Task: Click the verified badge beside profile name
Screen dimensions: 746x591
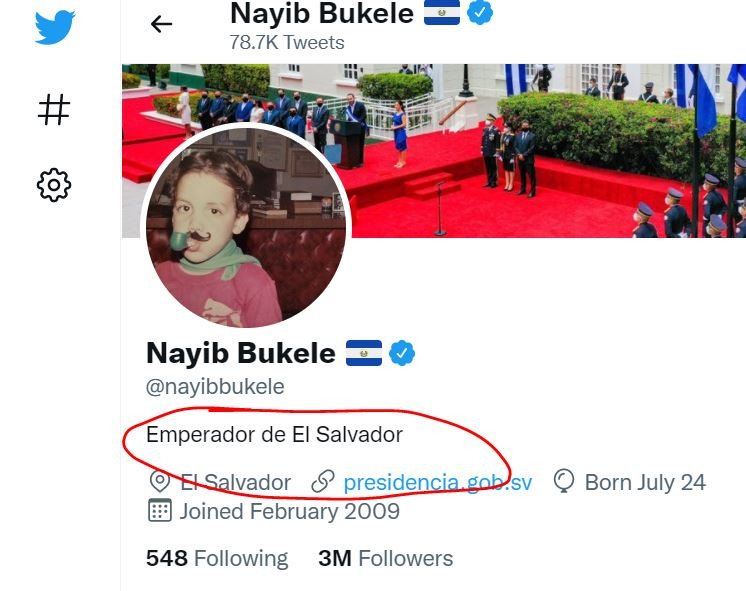Action: pyautogui.click(x=402, y=353)
